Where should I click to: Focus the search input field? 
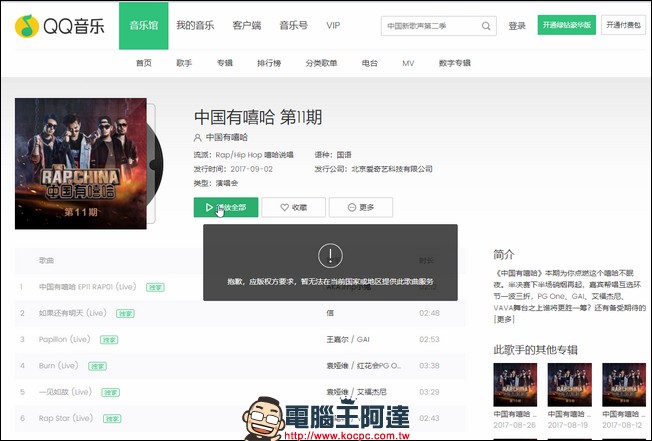point(428,25)
